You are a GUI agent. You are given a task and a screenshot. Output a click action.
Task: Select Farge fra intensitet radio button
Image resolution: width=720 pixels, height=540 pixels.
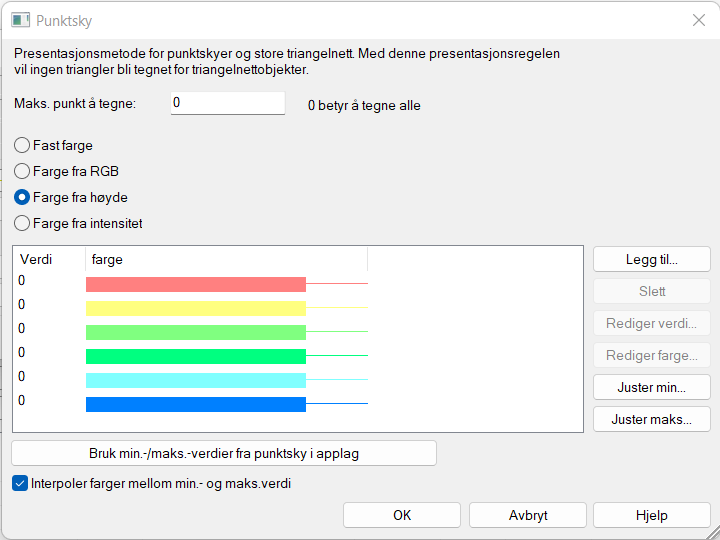(x=22, y=224)
